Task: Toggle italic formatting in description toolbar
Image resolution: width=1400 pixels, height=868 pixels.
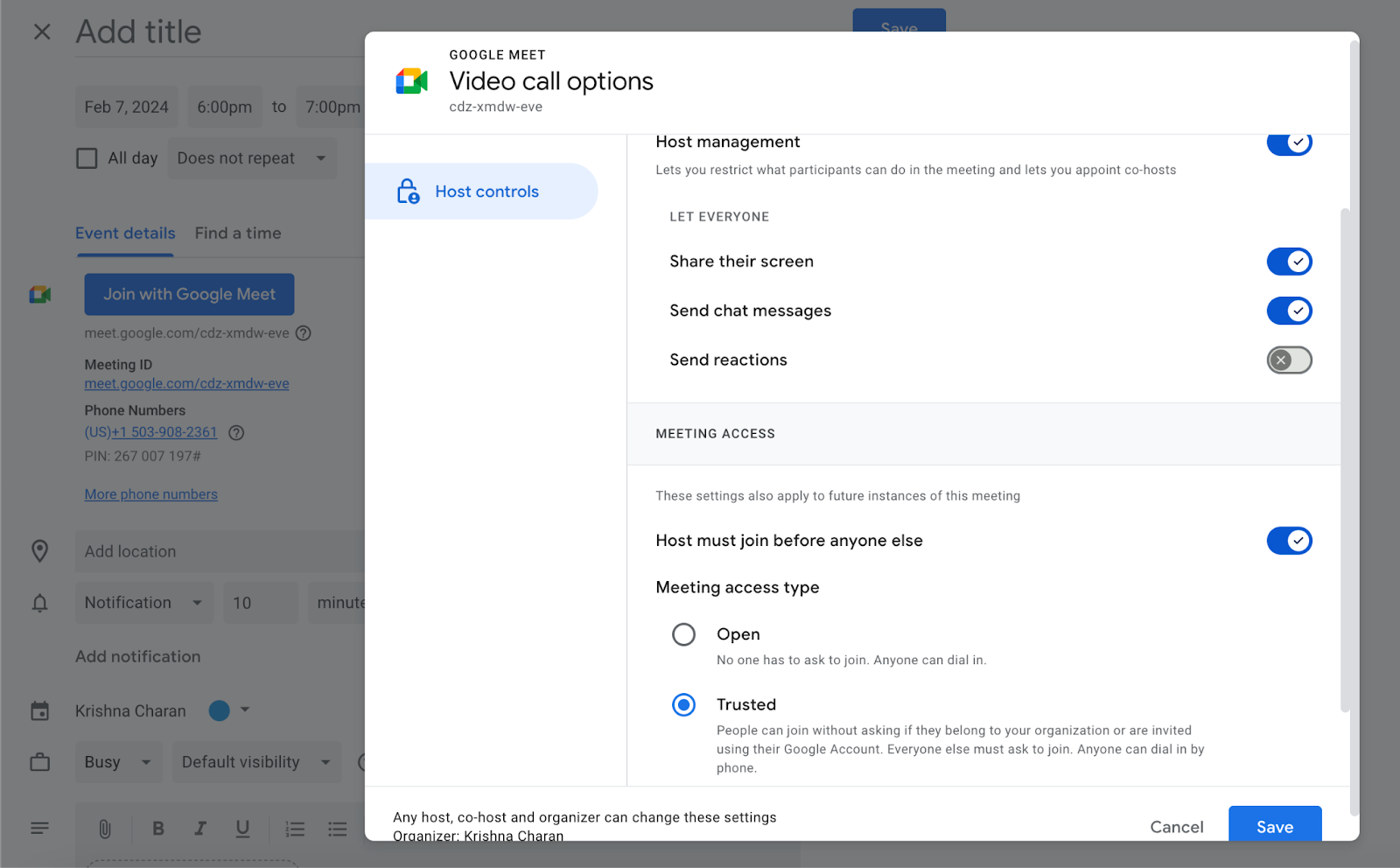Action: [x=200, y=829]
